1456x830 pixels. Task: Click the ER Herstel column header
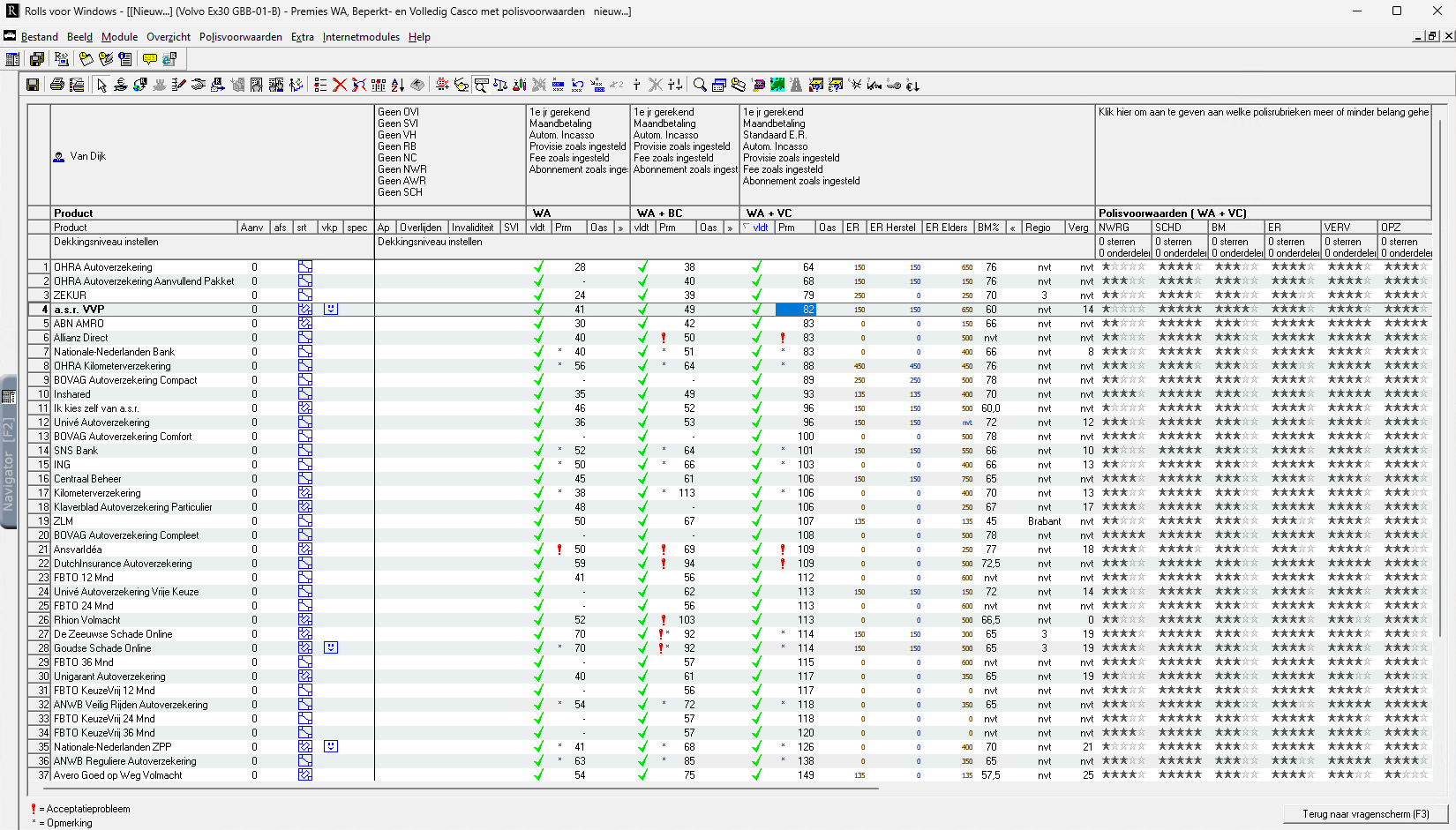pyautogui.click(x=893, y=228)
